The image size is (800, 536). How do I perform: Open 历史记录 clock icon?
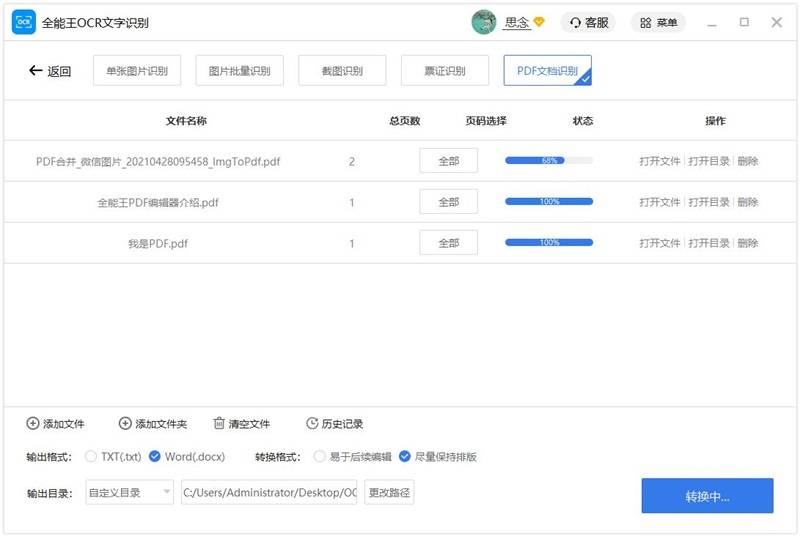pyautogui.click(x=312, y=423)
